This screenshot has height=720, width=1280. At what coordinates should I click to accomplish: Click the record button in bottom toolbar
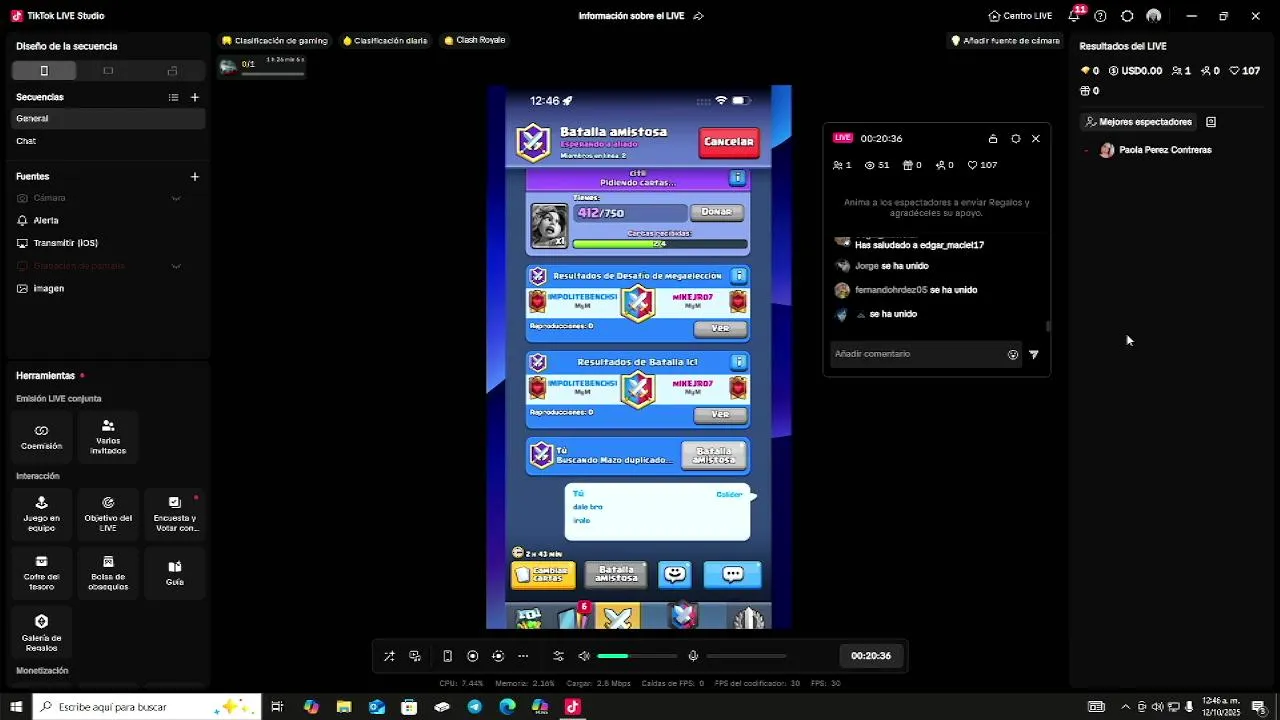pyautogui.click(x=473, y=656)
